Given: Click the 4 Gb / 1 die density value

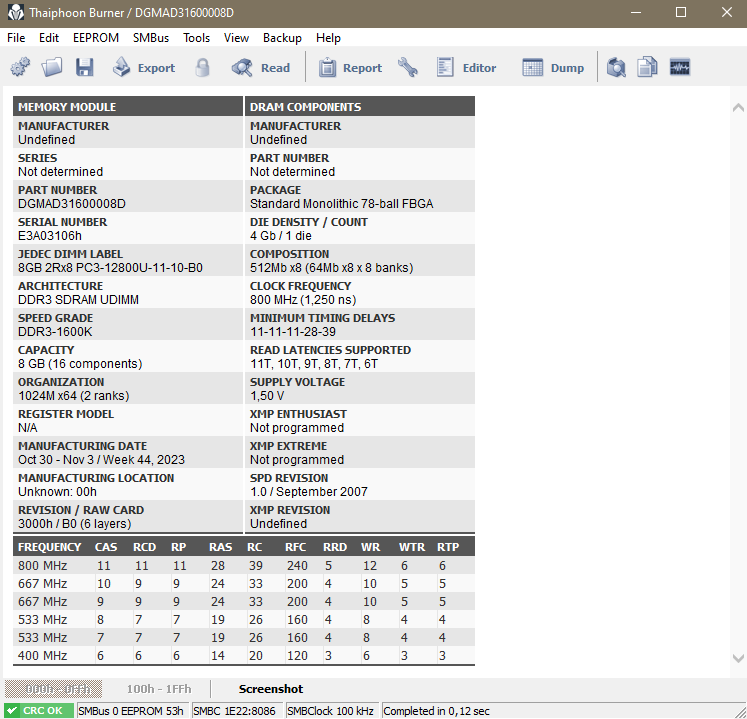Looking at the screenshot, I should (x=281, y=236).
